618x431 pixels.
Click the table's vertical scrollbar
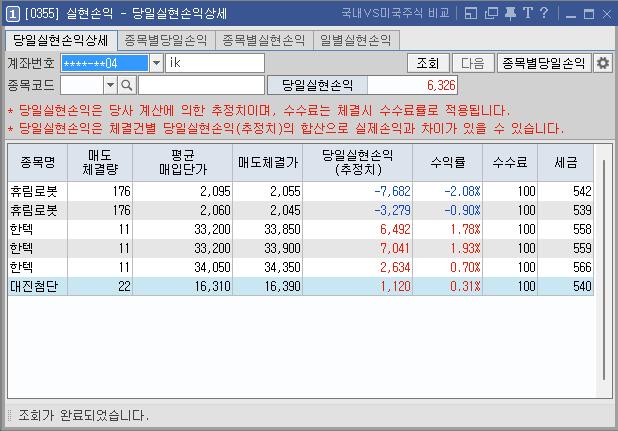[x=603, y=270]
